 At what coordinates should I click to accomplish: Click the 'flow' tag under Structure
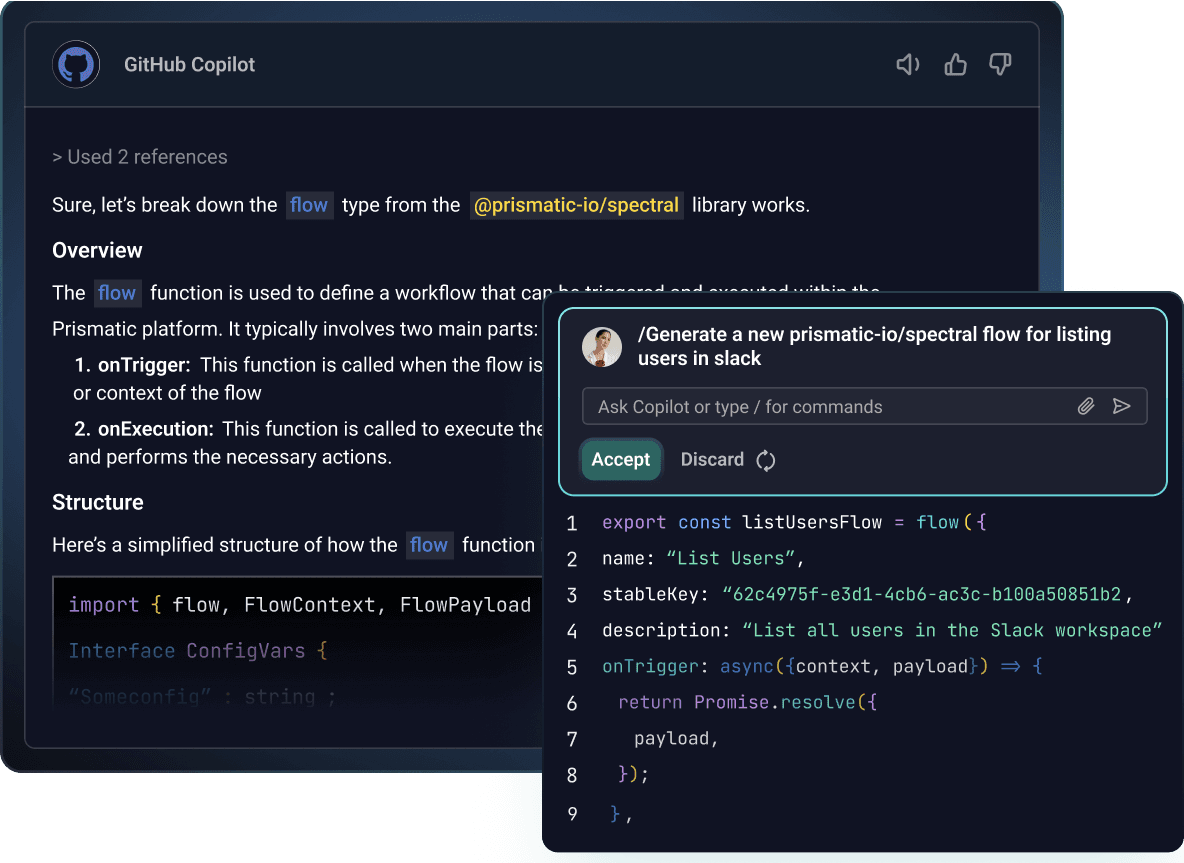[x=429, y=545]
